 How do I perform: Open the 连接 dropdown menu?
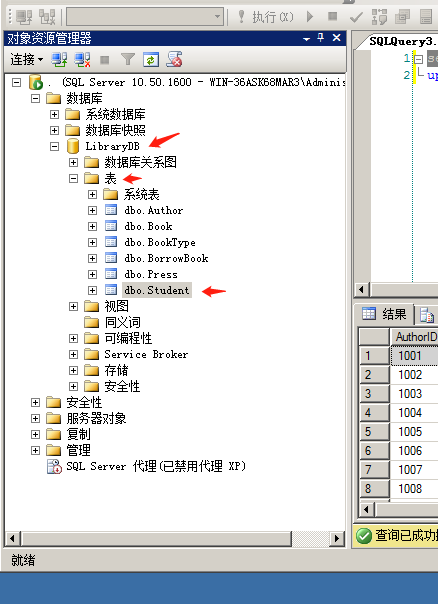pos(27,60)
